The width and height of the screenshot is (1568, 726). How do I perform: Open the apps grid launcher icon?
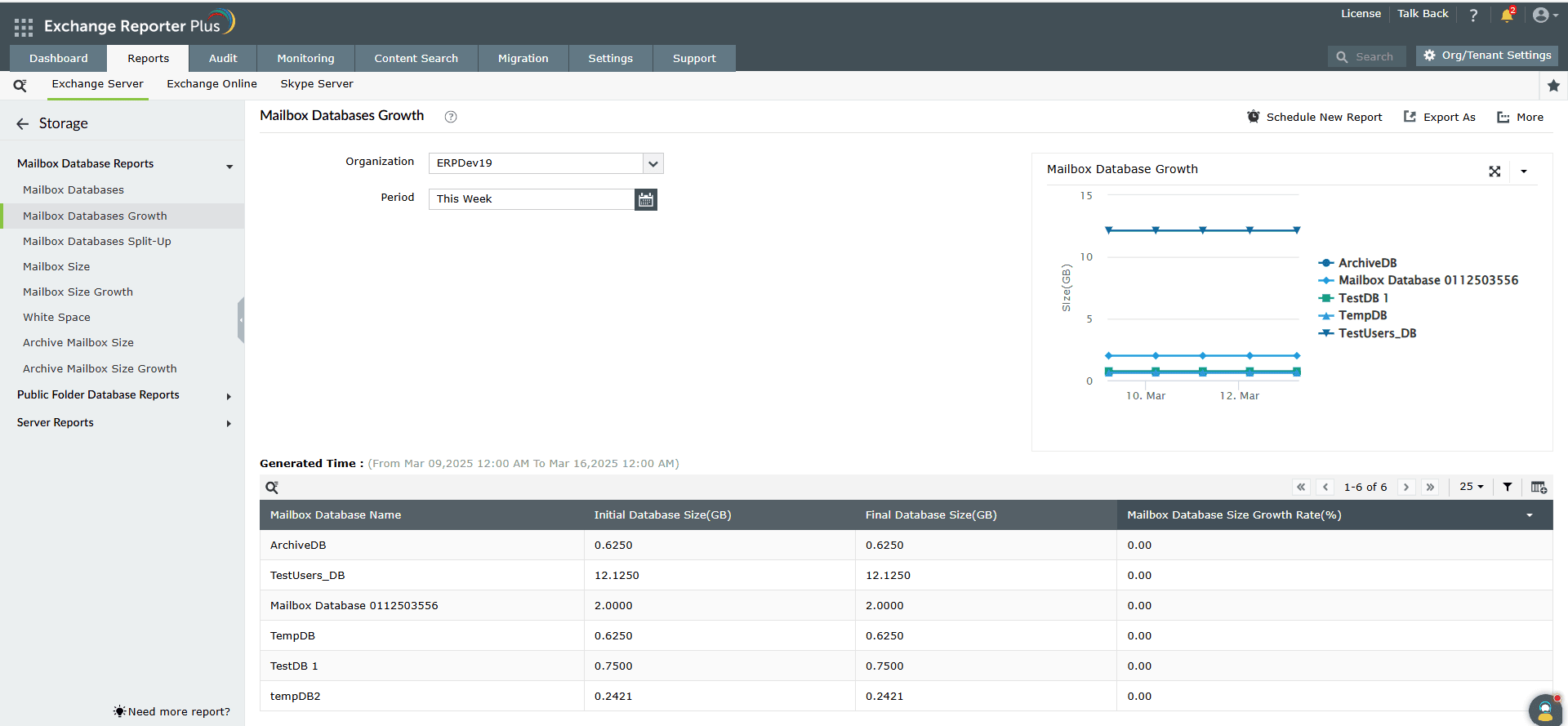point(24,27)
